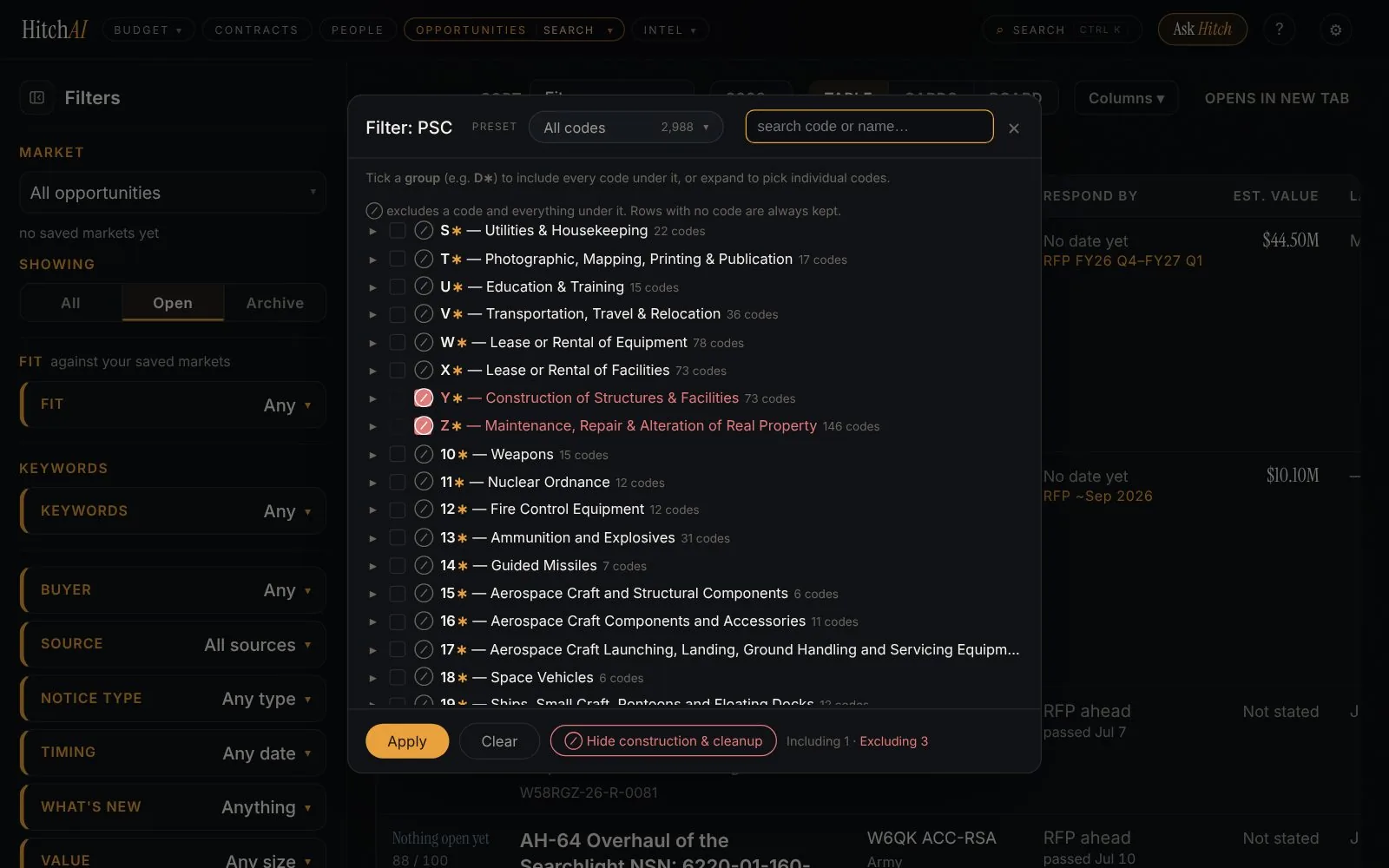Open settings gear icon in top bar

click(1336, 30)
